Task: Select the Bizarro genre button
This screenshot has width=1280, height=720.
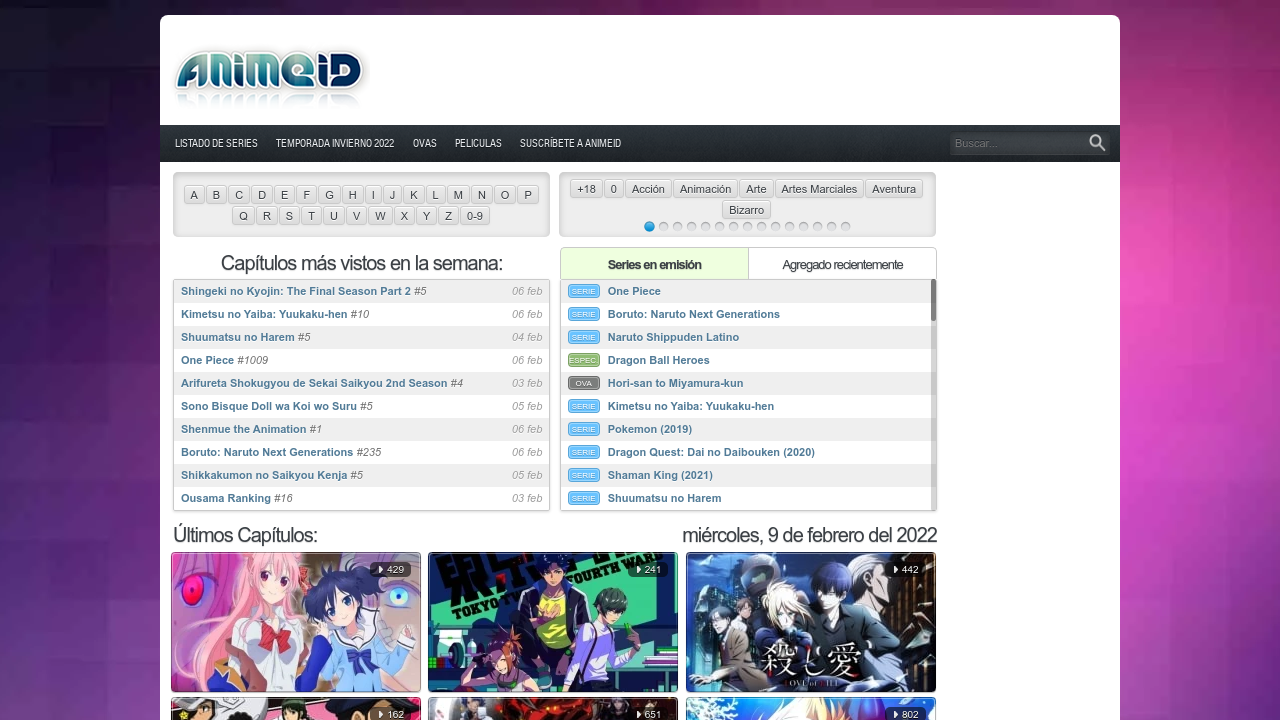Action: click(x=747, y=210)
